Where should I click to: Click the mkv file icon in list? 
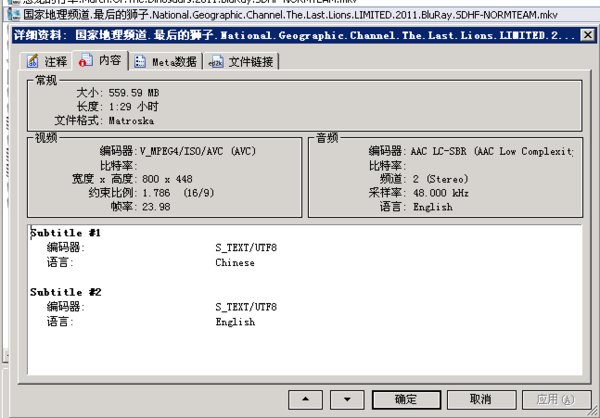point(14,15)
